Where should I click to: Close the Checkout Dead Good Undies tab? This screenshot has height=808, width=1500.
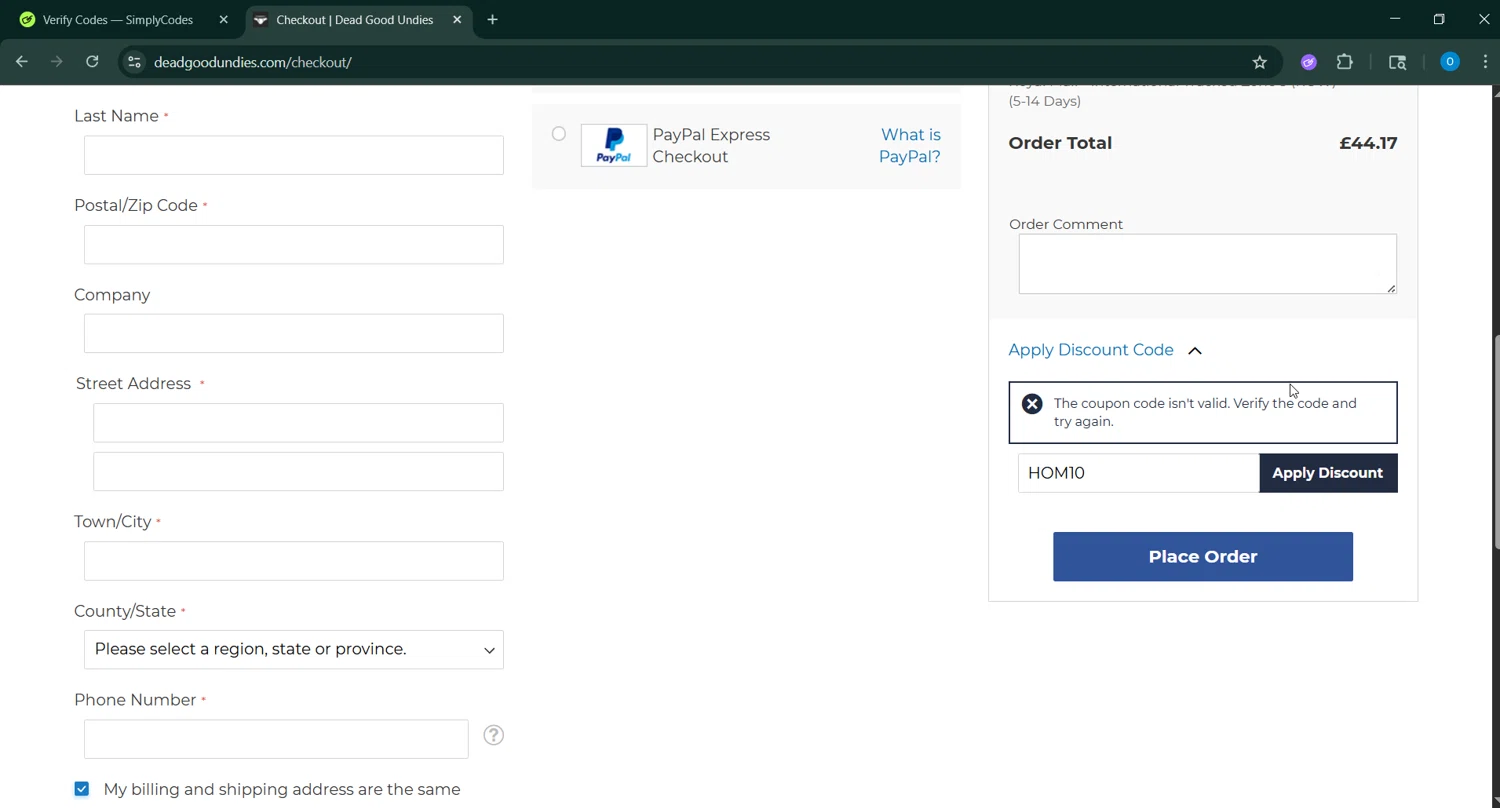click(457, 20)
